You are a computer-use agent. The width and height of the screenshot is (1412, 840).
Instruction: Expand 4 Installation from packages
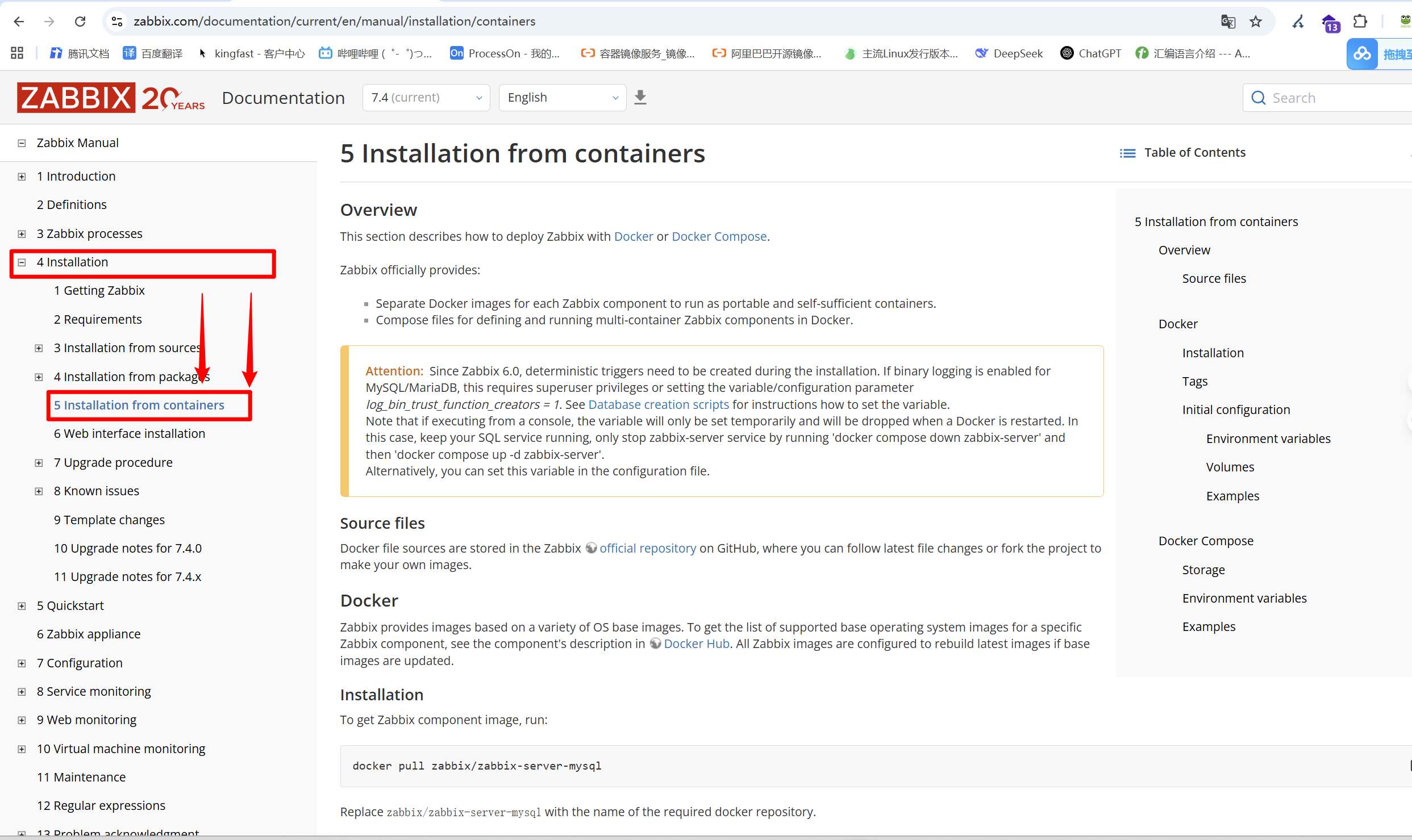pos(39,377)
